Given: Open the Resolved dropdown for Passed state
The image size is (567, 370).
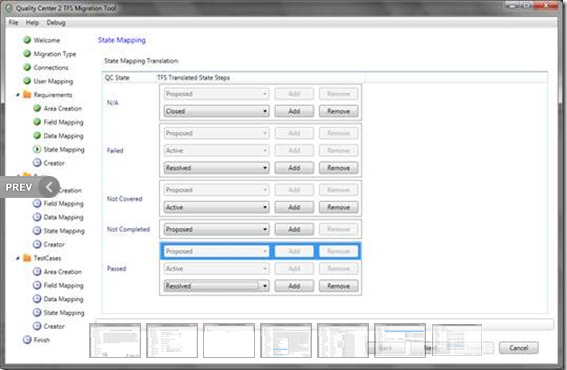Looking at the screenshot, I should pyautogui.click(x=216, y=286).
